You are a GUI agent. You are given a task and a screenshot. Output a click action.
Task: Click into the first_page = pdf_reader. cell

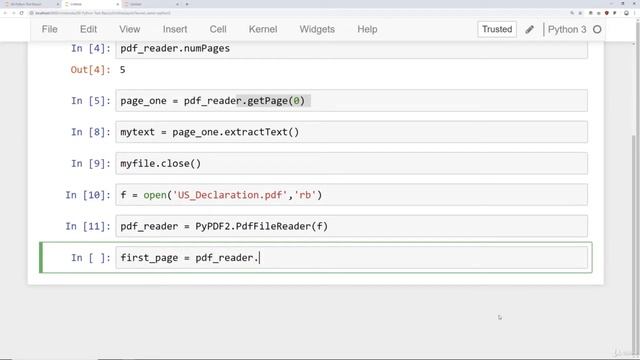point(351,258)
